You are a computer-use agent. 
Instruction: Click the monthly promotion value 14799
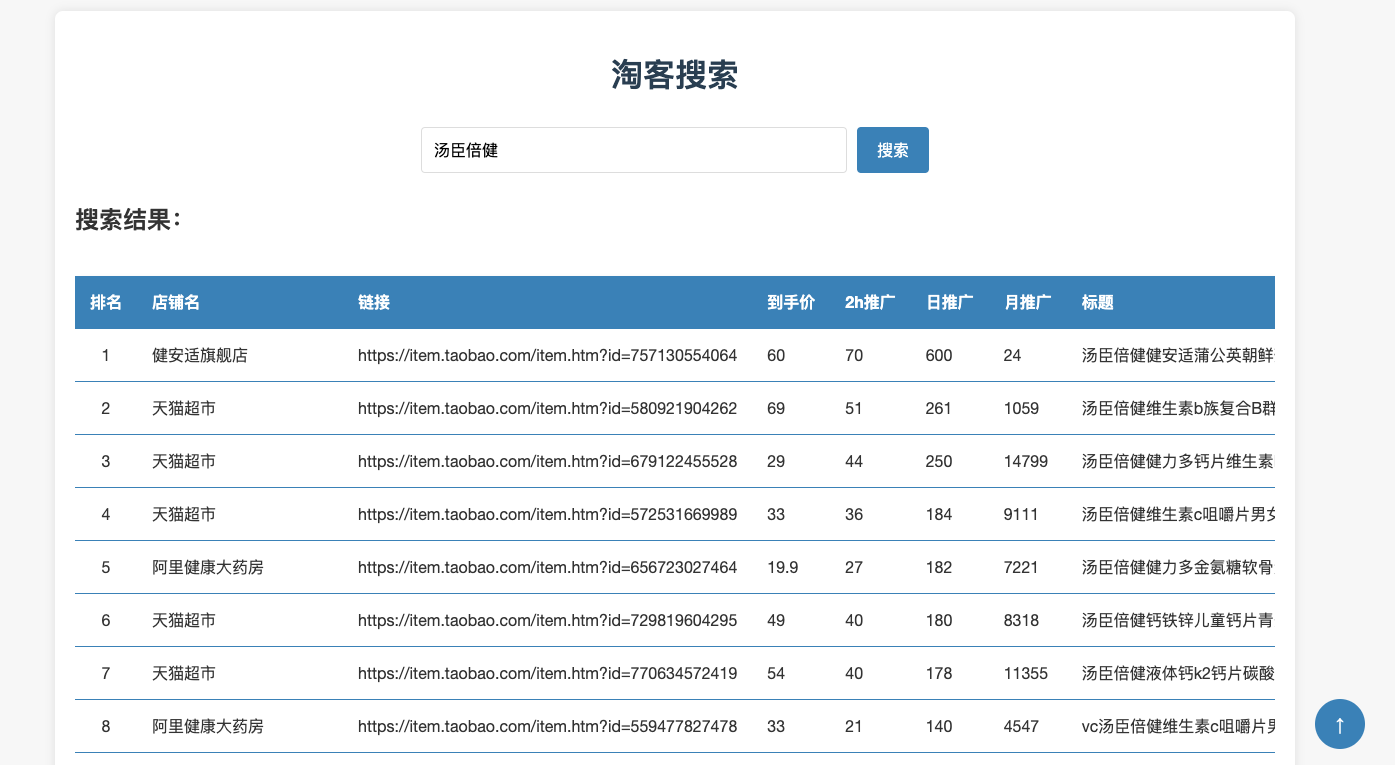tap(1026, 461)
